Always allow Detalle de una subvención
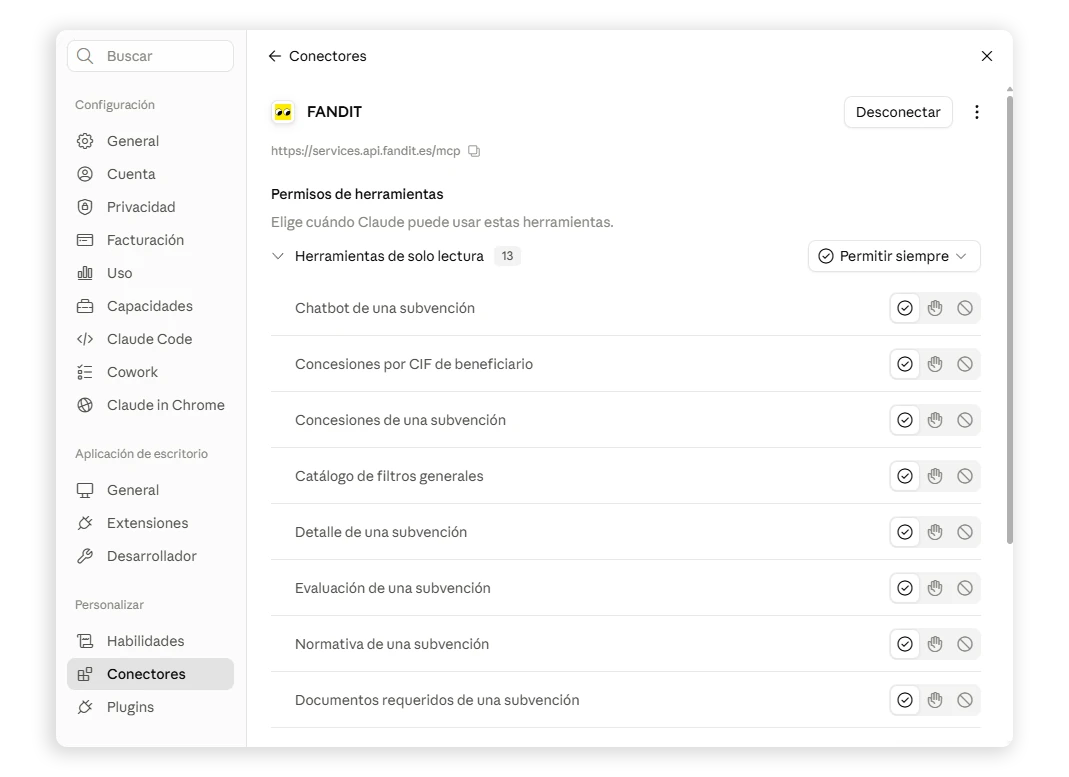This screenshot has width=1069, height=777. pos(905,532)
